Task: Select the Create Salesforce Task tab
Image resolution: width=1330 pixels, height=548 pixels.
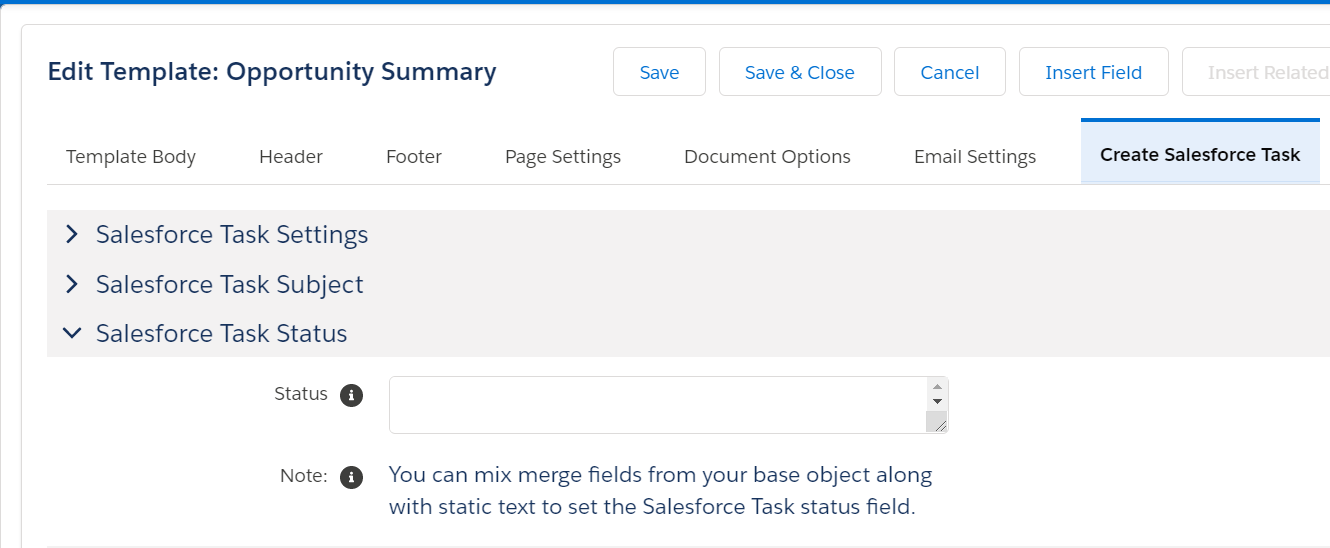Action: [1200, 155]
